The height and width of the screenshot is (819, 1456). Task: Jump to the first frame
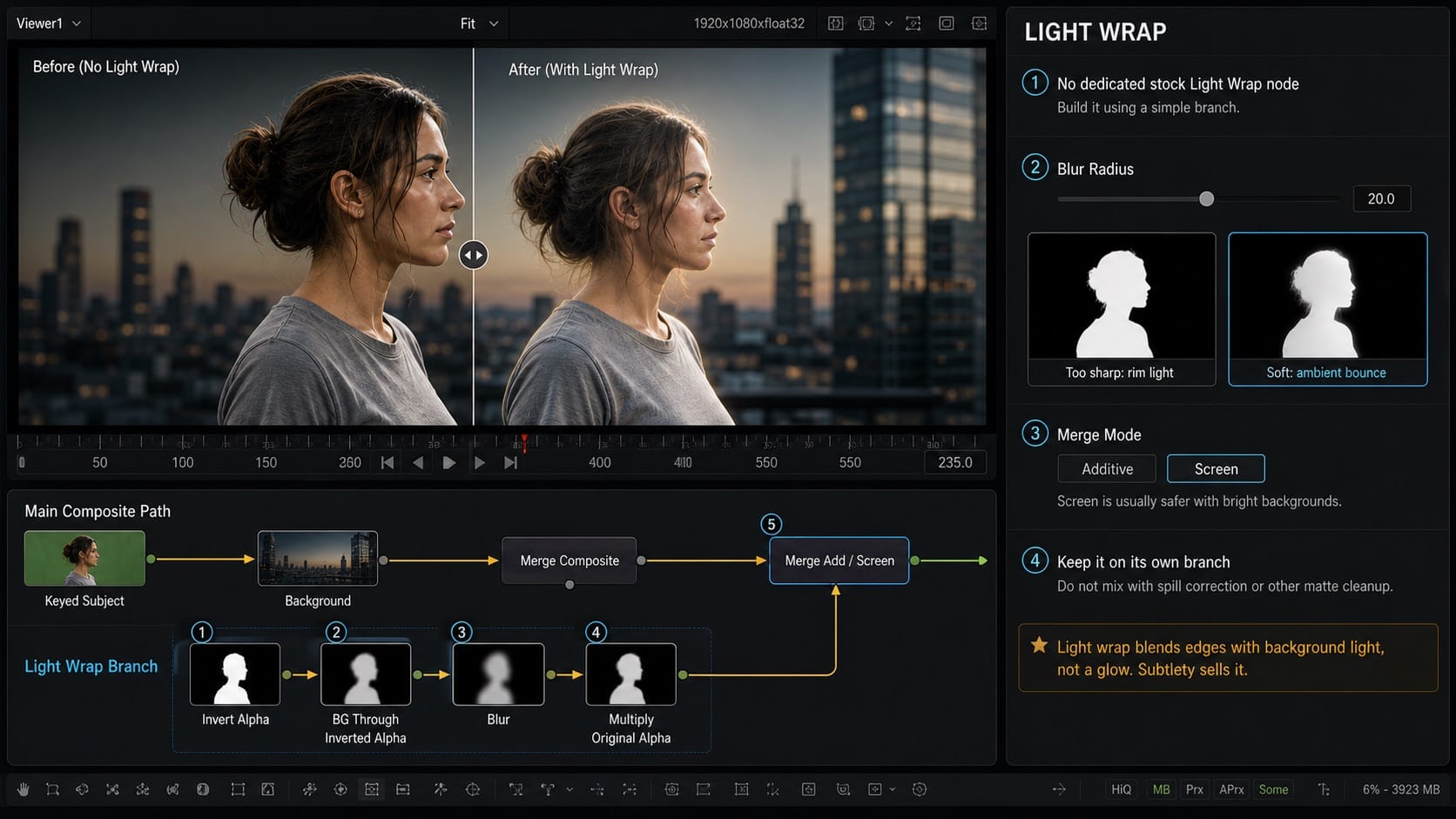coord(388,463)
